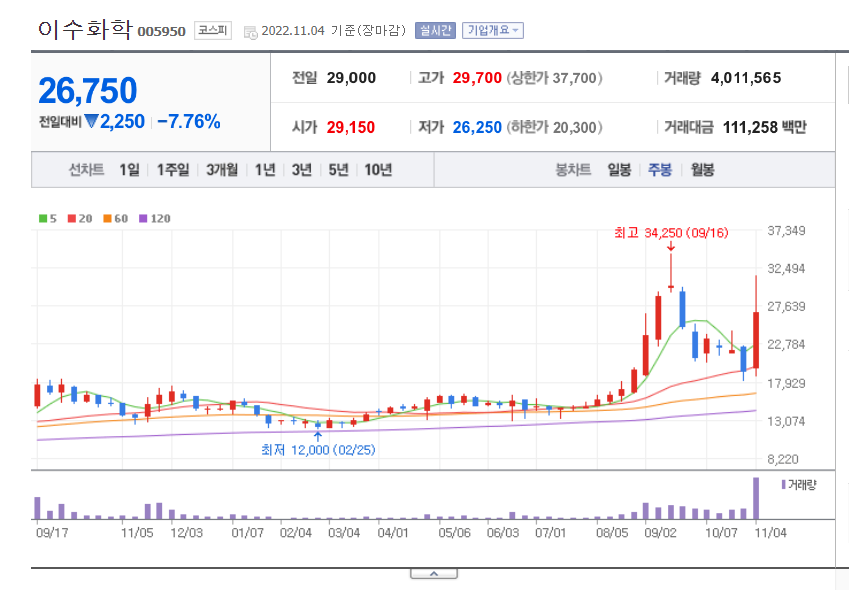
Task: Click the 8,220 price axis label
Action: [x=782, y=460]
